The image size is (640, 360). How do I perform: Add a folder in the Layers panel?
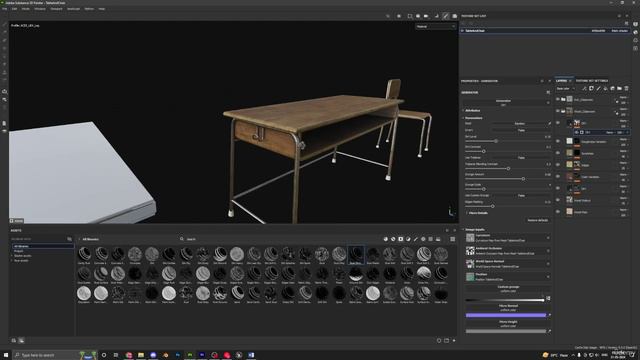point(619,89)
